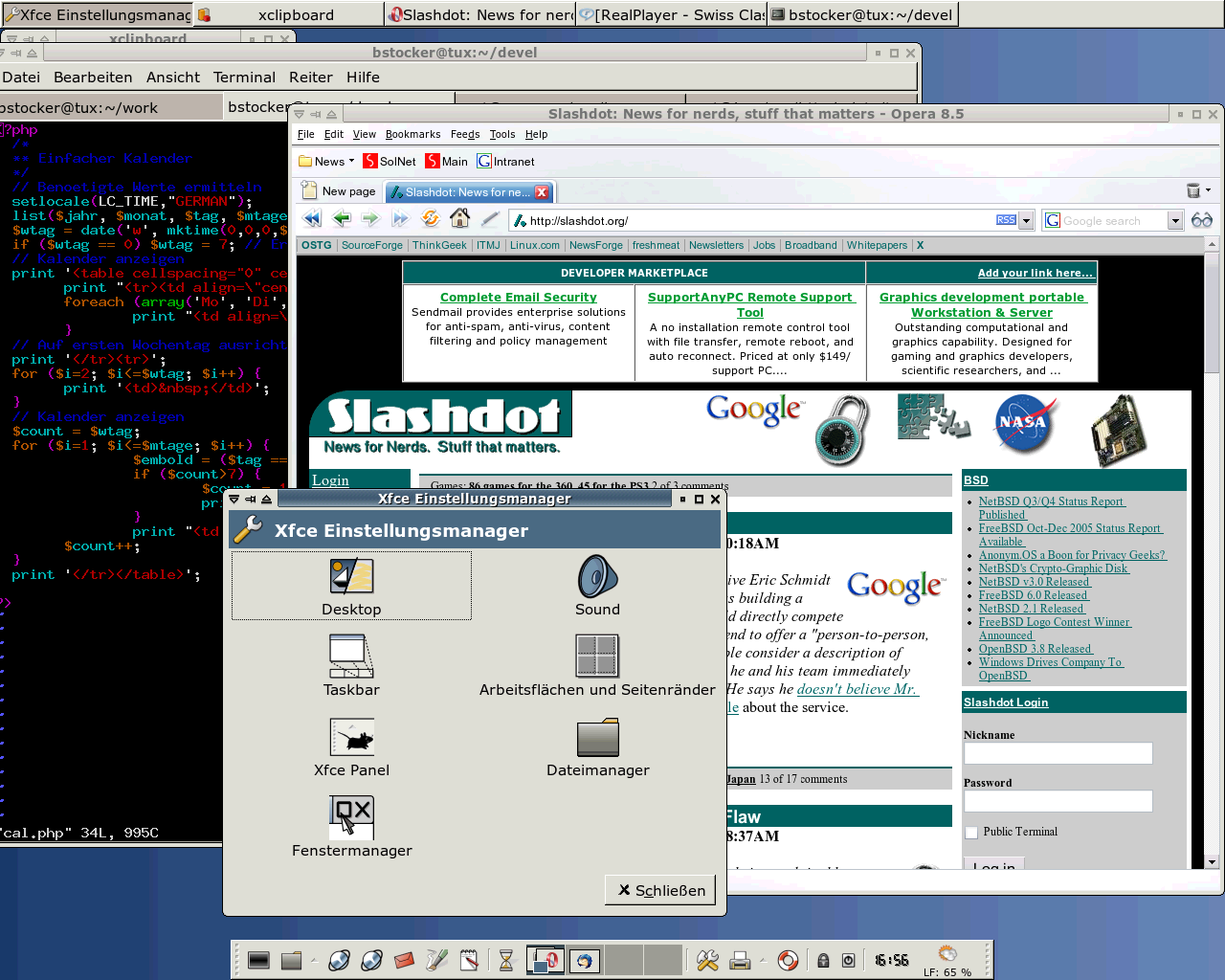The height and width of the screenshot is (980, 1225).
Task: Open the address bar history dropdown
Action: coord(1026,221)
